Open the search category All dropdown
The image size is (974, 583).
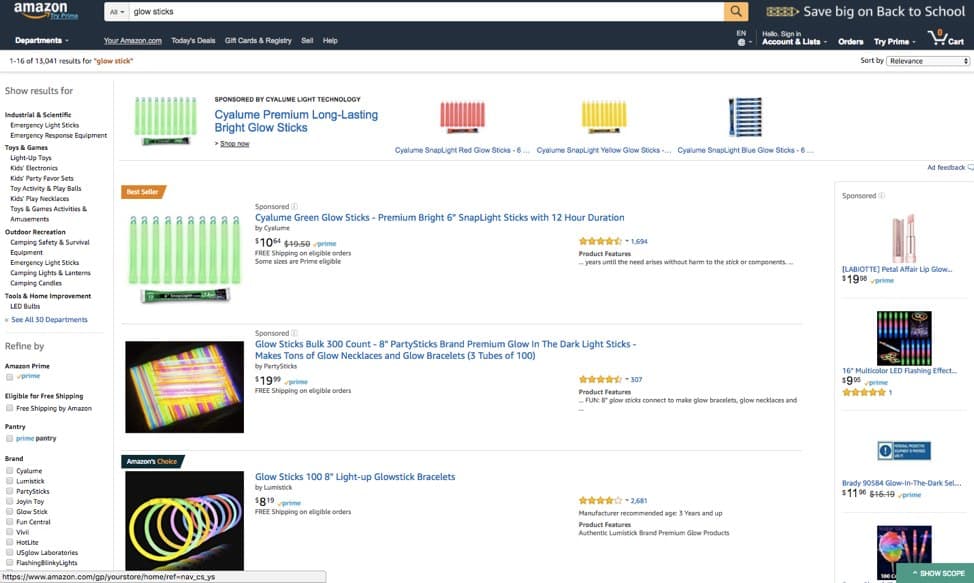[117, 12]
